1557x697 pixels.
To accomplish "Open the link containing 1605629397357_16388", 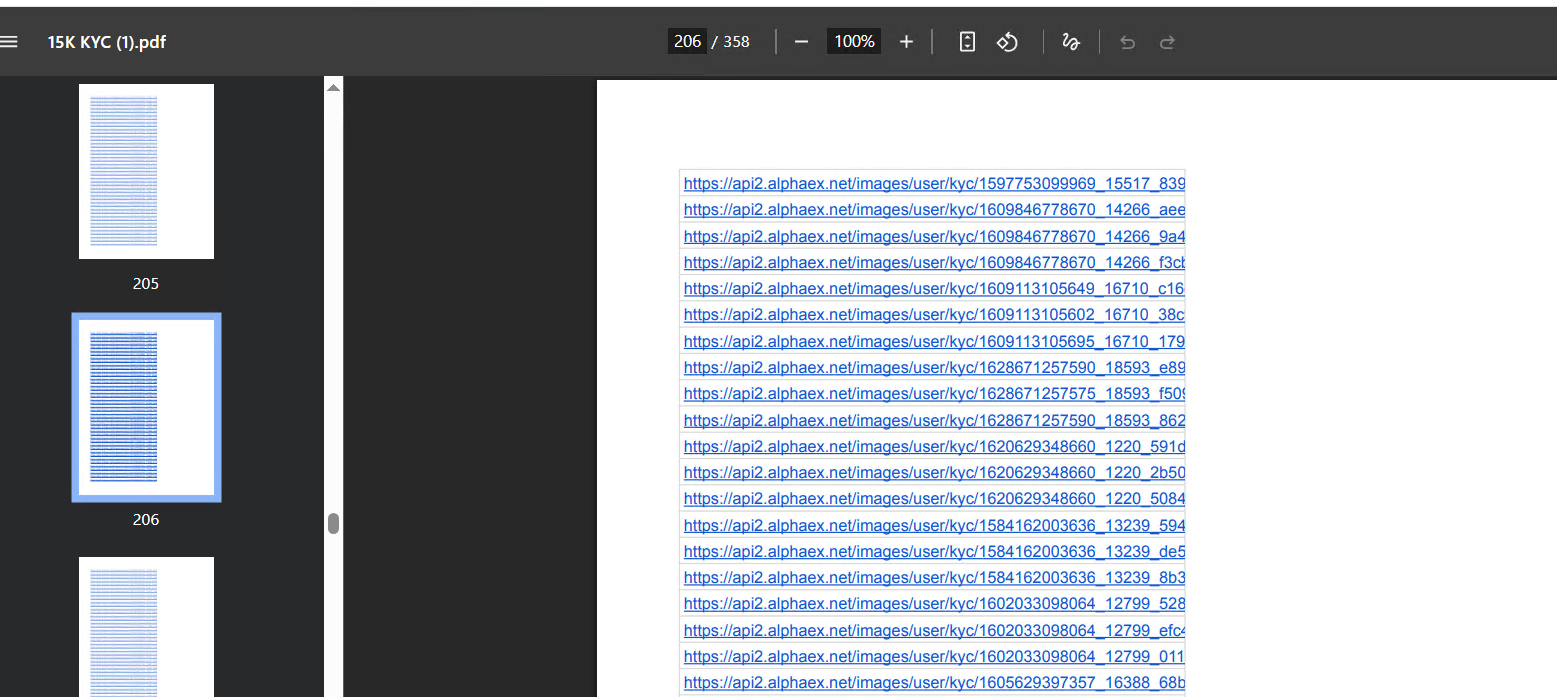I will point(933,683).
